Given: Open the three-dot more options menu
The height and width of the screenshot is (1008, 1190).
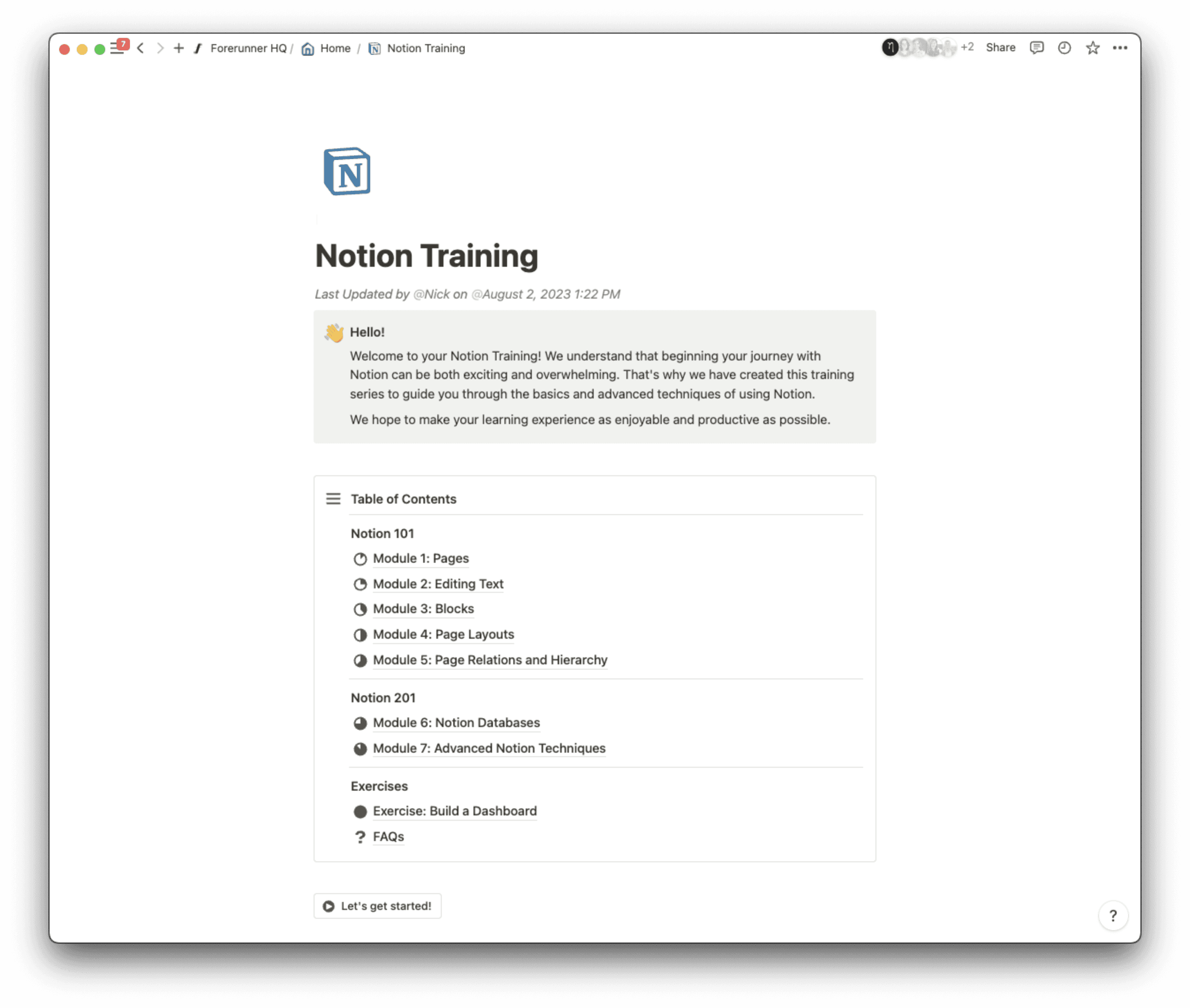Looking at the screenshot, I should 1120,48.
